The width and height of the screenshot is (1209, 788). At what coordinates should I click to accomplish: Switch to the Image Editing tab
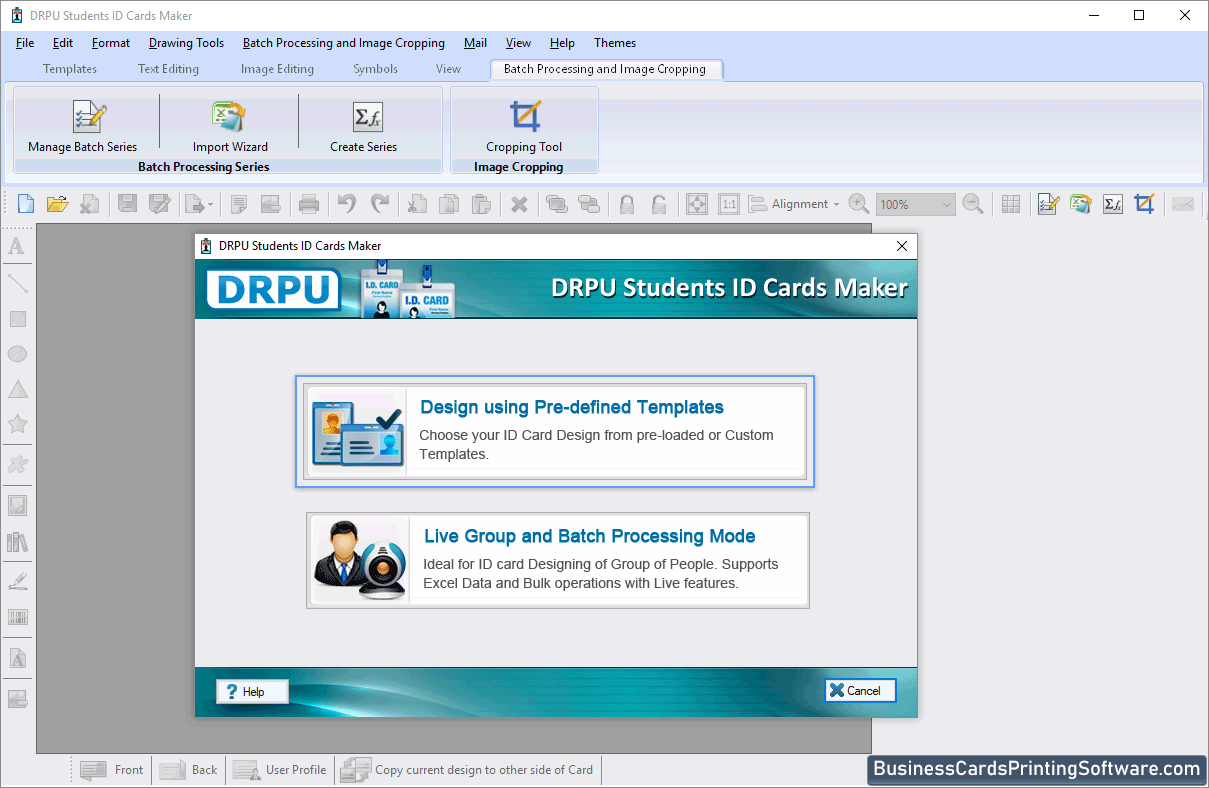pos(277,69)
